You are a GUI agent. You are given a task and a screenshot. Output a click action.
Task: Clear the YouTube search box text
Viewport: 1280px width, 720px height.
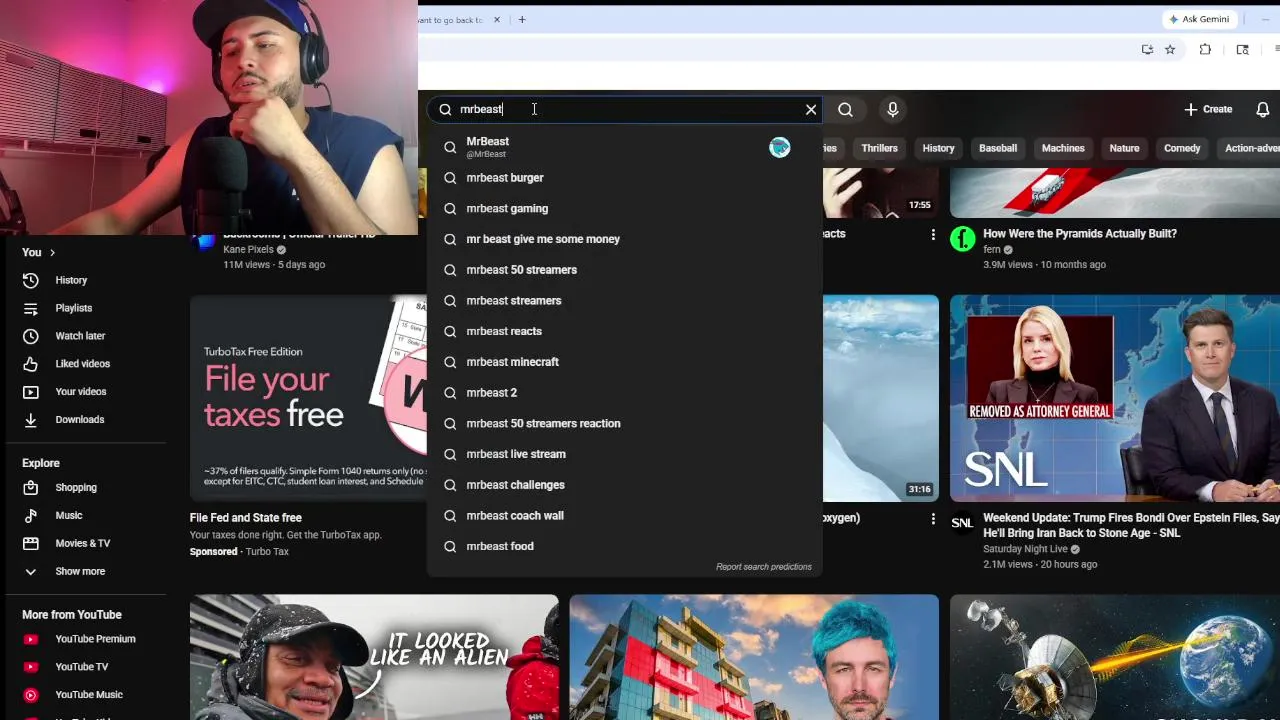coord(811,110)
